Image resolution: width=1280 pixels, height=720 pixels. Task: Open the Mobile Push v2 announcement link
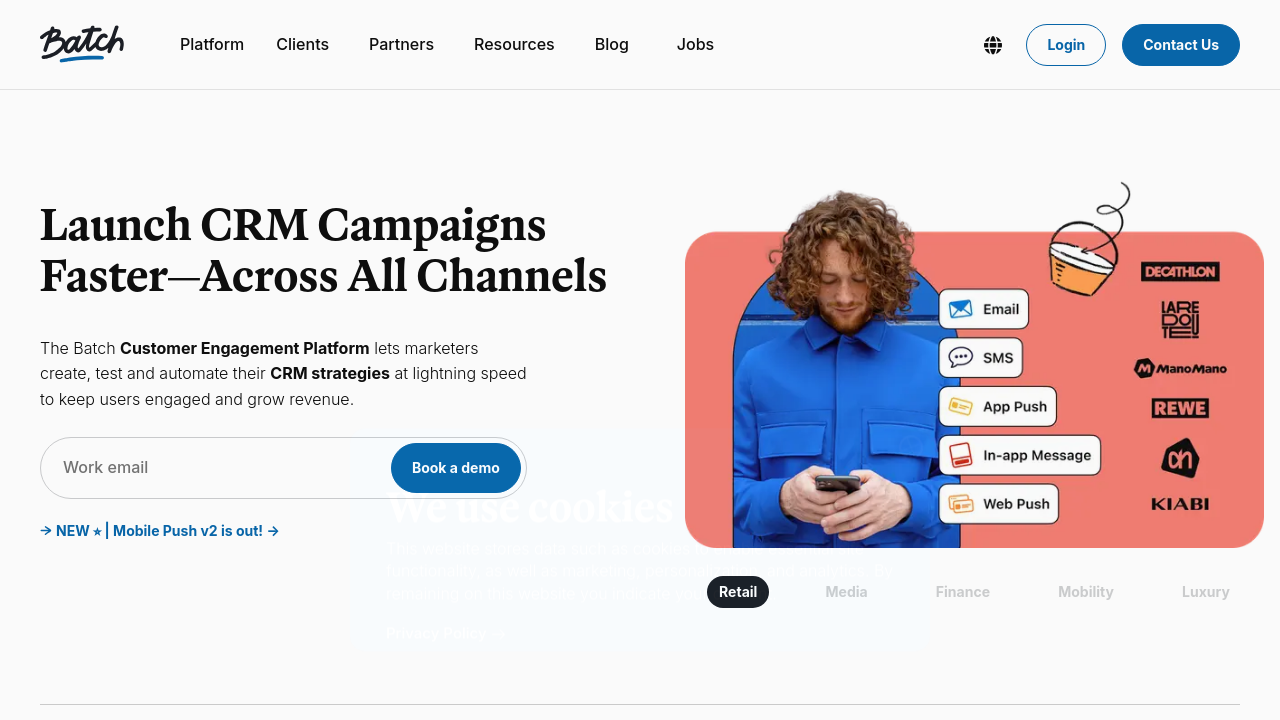pyautogui.click(x=159, y=531)
